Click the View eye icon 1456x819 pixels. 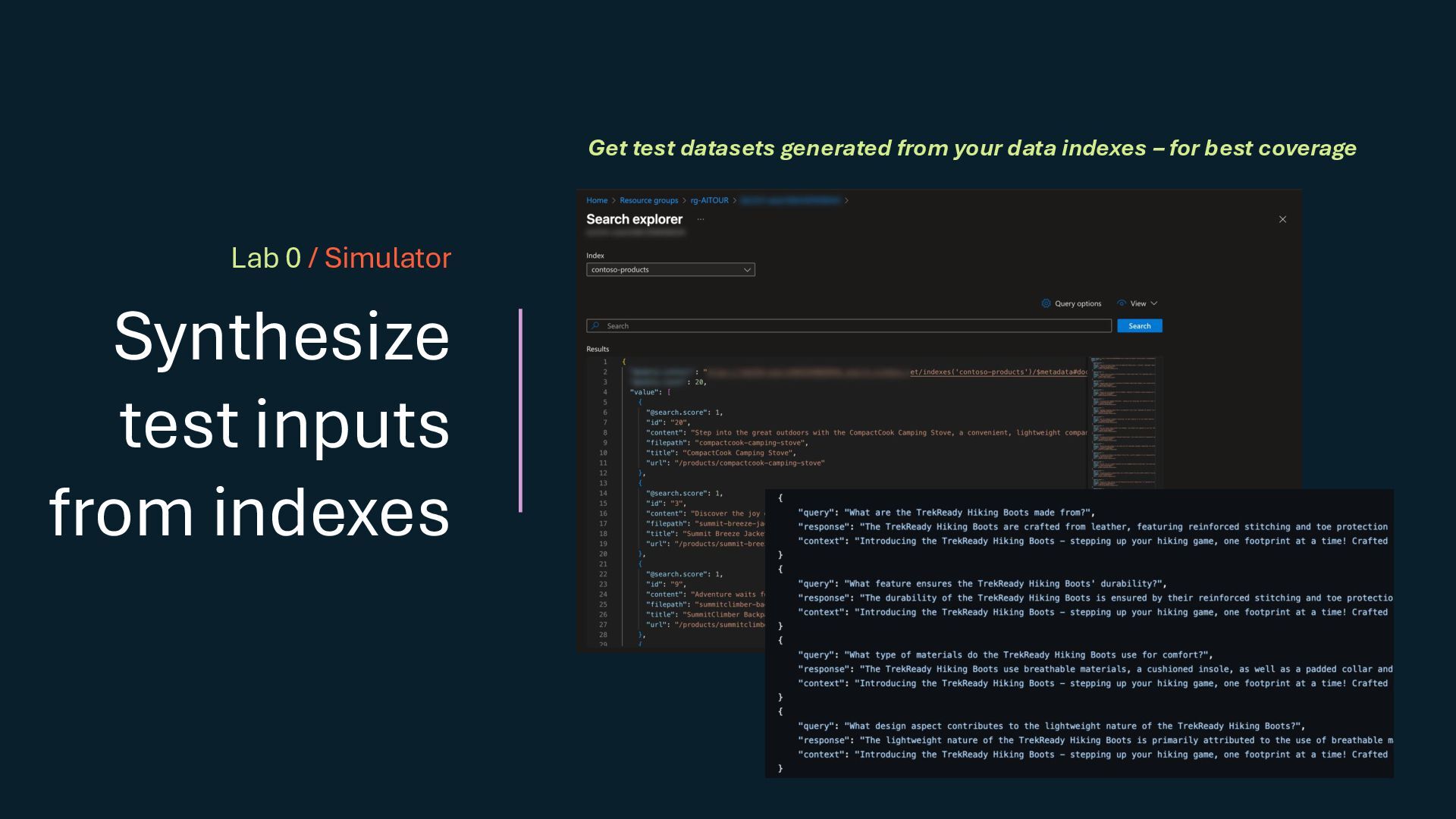[x=1122, y=303]
